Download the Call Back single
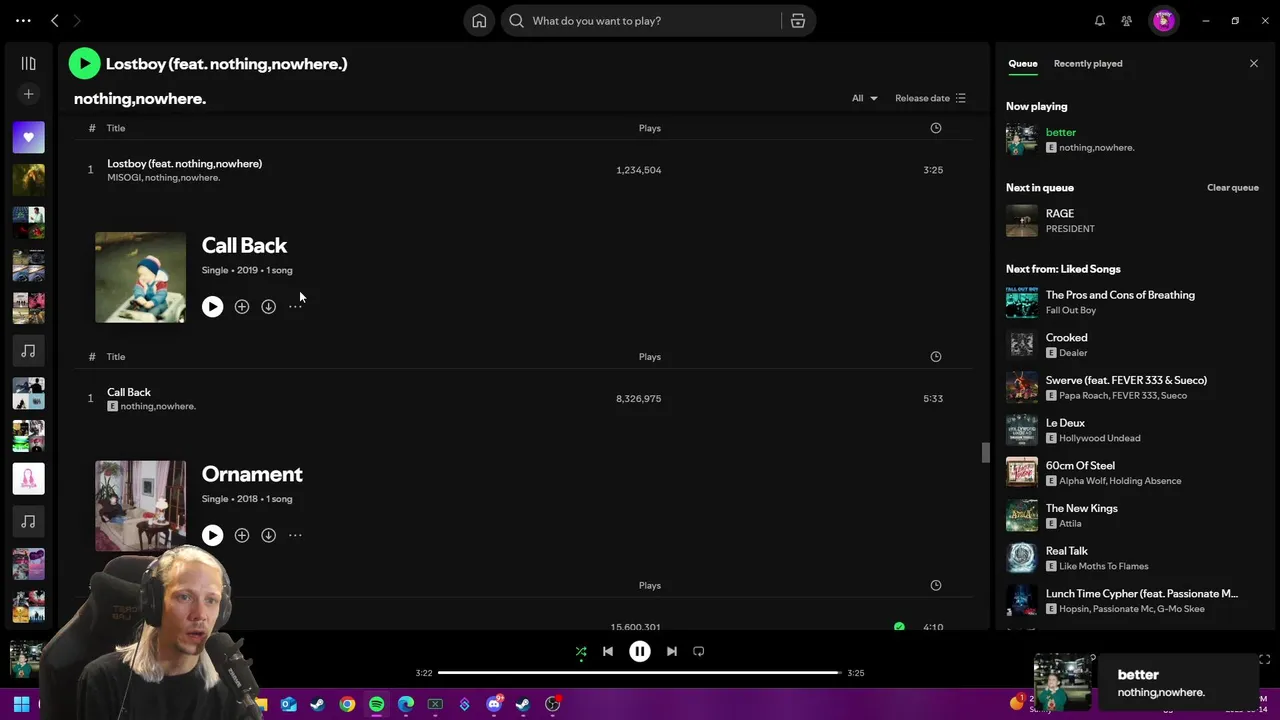The width and height of the screenshot is (1280, 720). 269,307
